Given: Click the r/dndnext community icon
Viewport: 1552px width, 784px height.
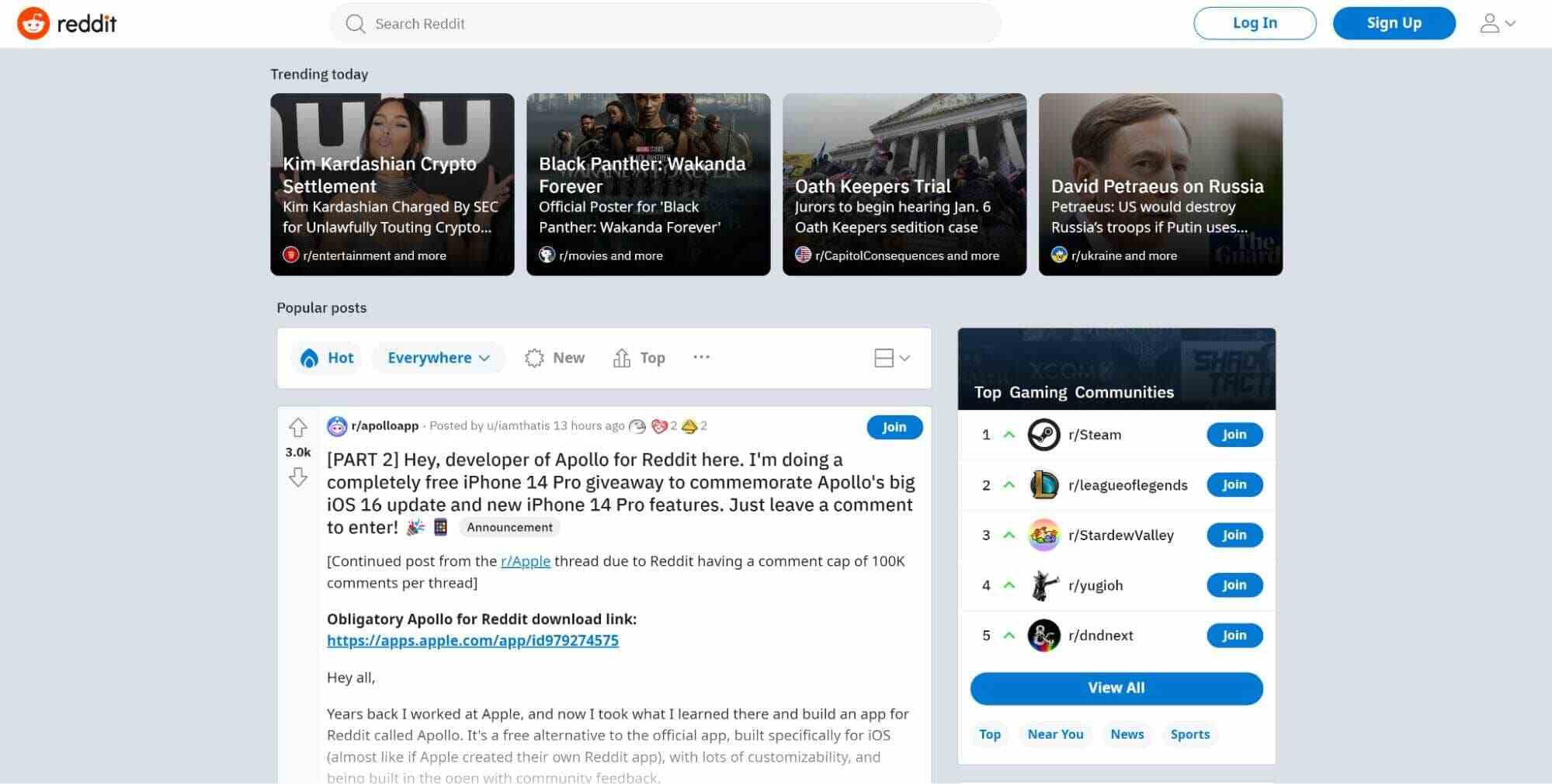Looking at the screenshot, I should [1043, 636].
